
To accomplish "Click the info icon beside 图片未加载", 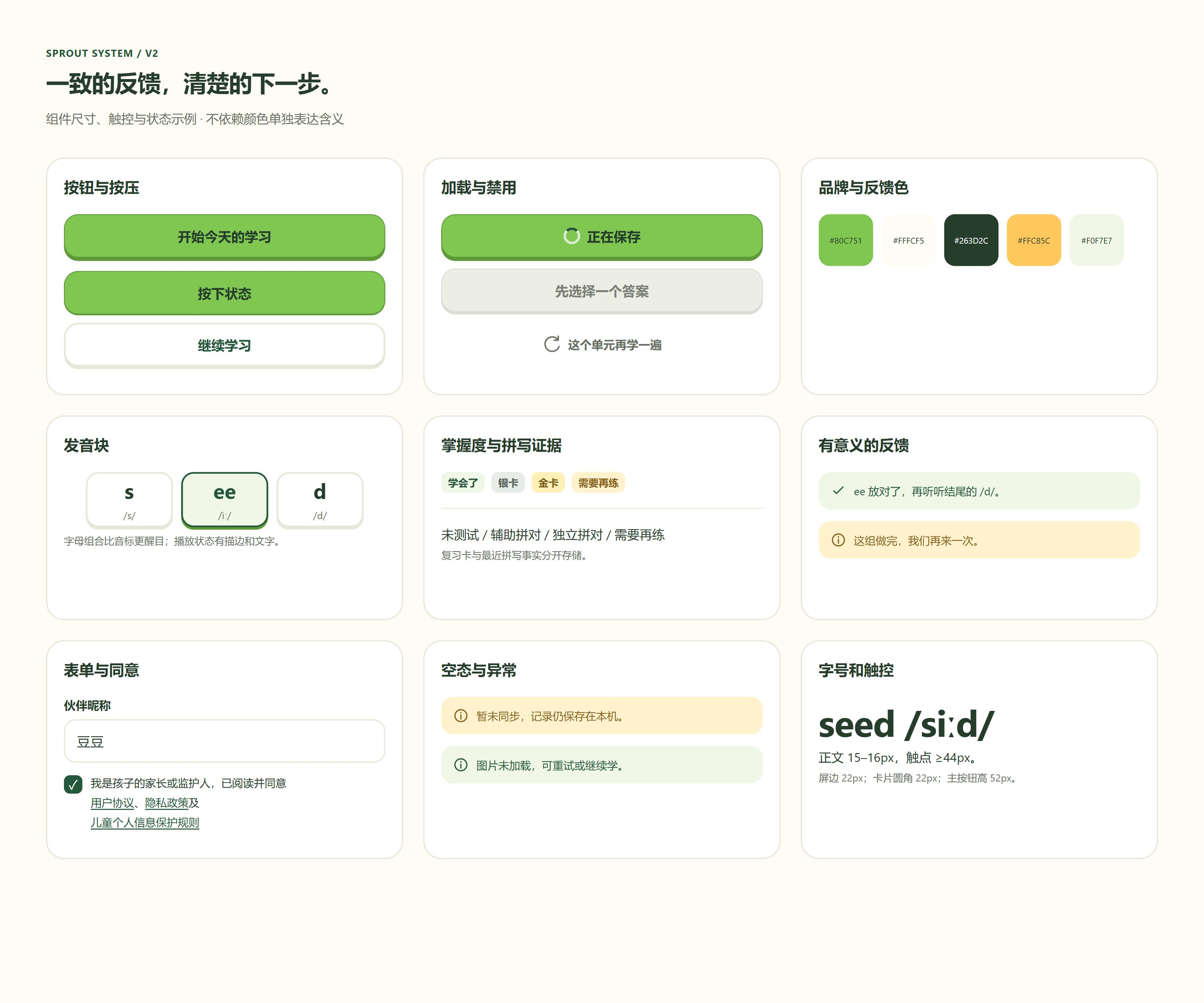I will [461, 765].
